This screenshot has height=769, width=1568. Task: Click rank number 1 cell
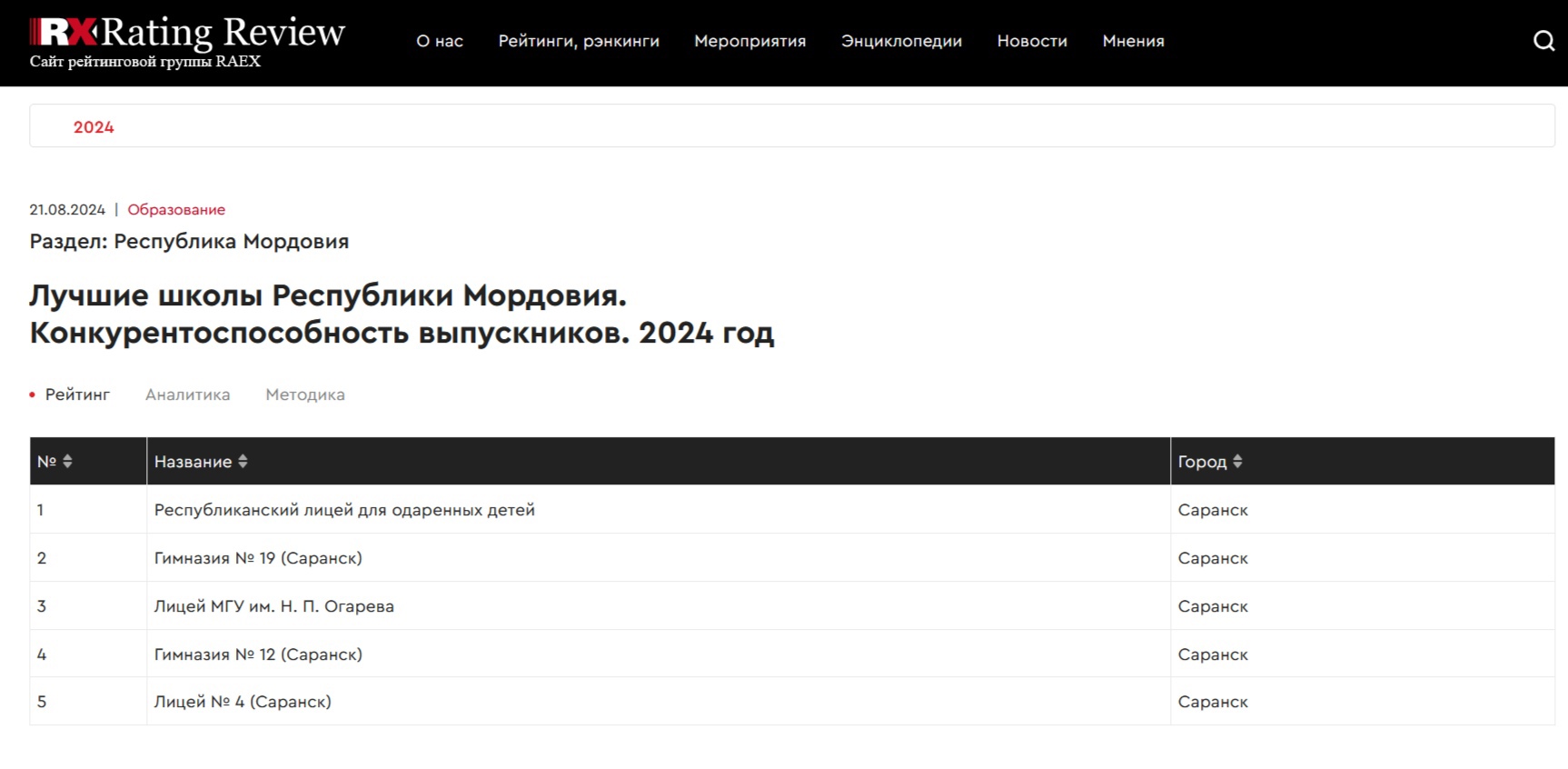pyautogui.click(x=88, y=510)
